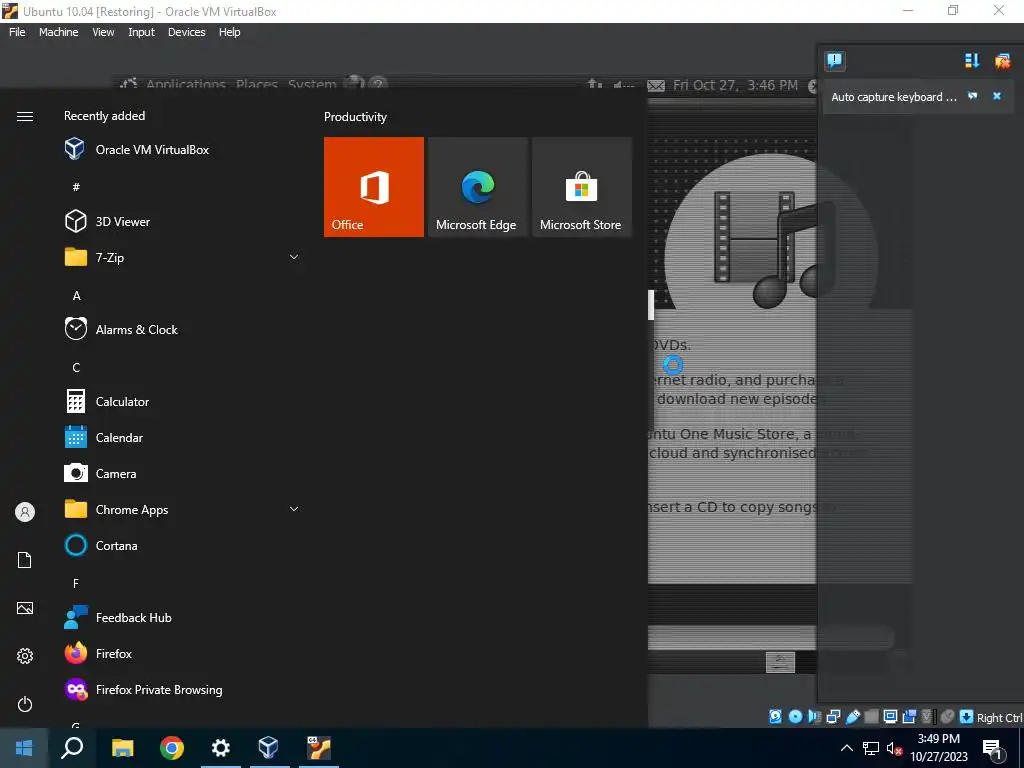Click the delete finished notifications icon
Image resolution: width=1024 pixels, height=768 pixels.
[x=1002, y=61]
